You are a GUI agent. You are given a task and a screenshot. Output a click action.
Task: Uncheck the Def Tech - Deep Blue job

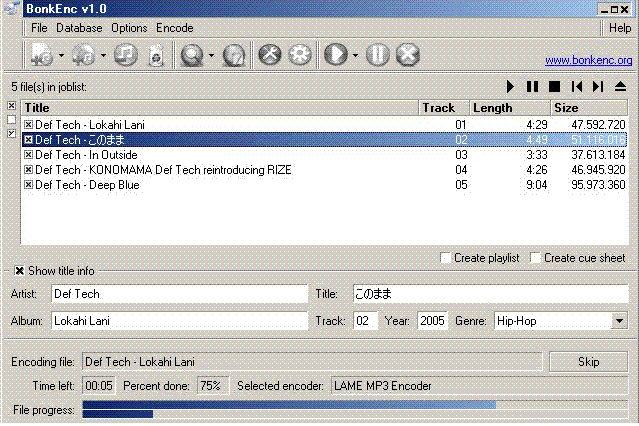(28, 185)
